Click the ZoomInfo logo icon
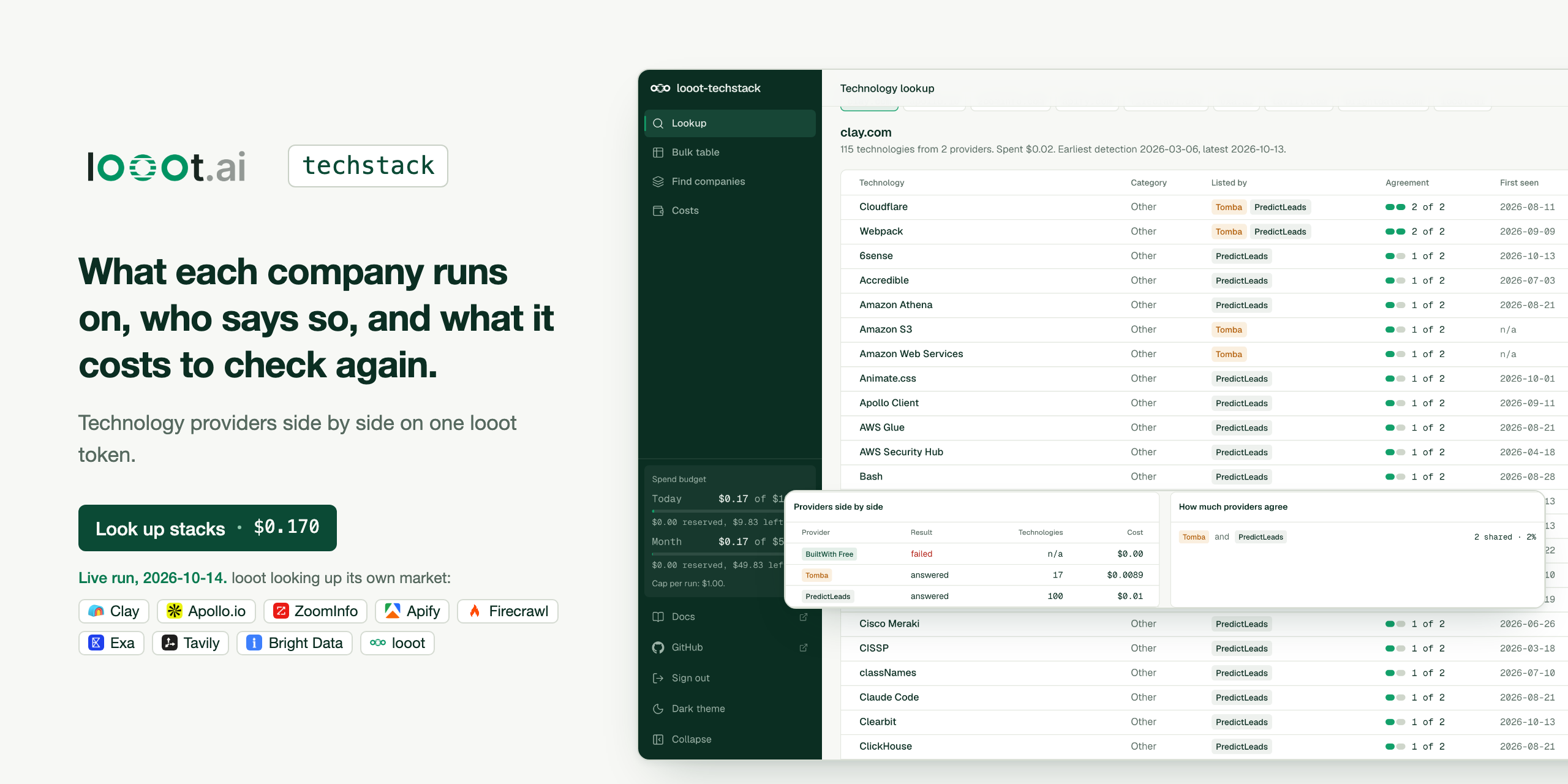Screen dimensions: 1568x784 281,611
